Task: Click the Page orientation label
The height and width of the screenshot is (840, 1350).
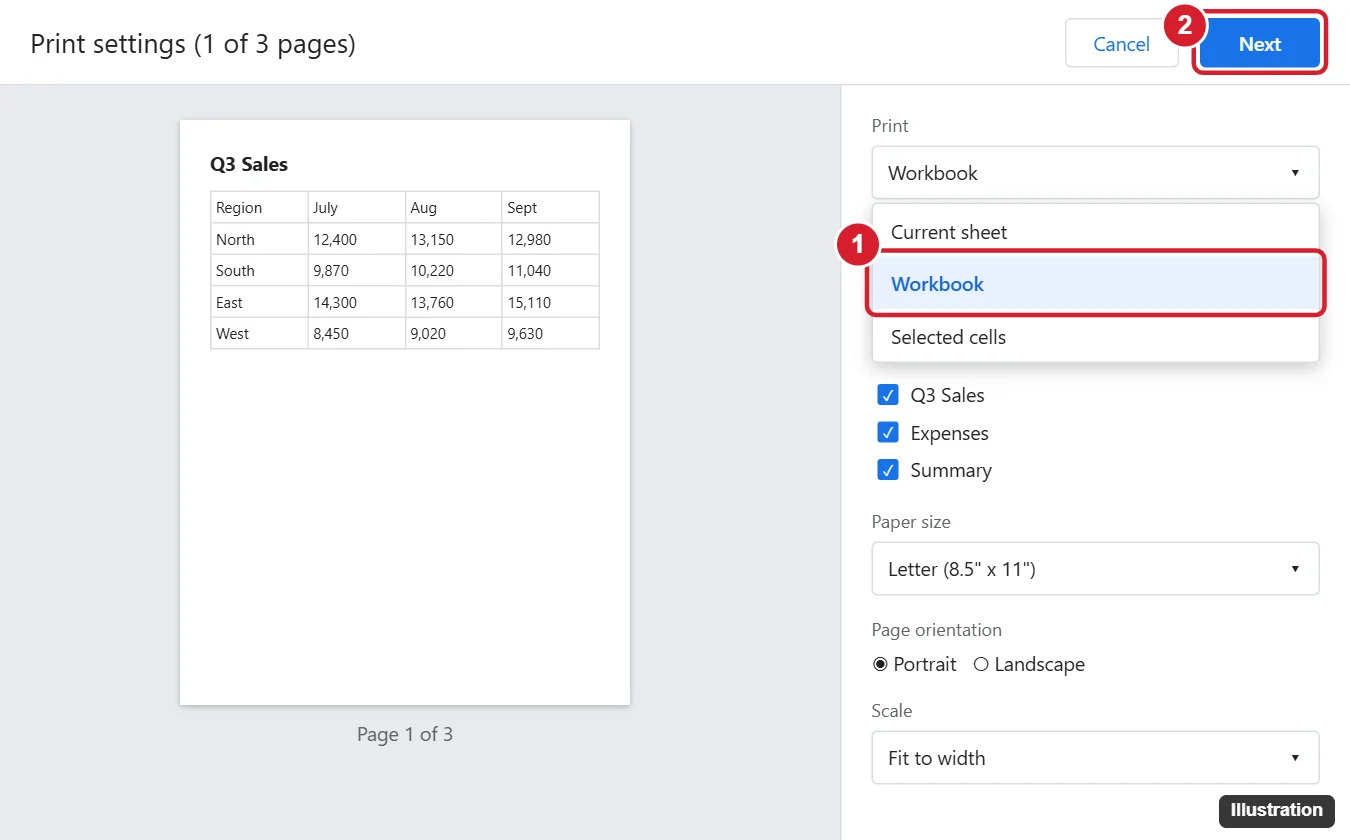Action: coord(937,630)
